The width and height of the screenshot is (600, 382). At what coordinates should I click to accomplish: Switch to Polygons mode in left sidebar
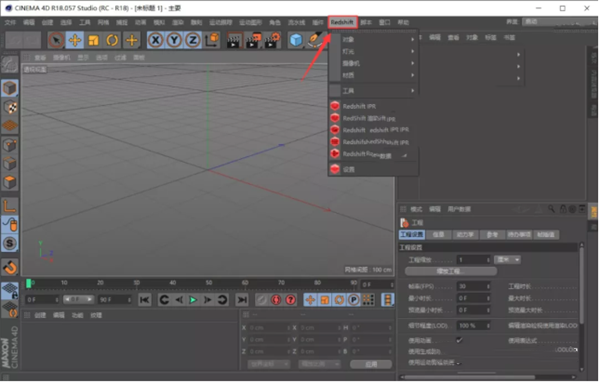click(x=10, y=182)
